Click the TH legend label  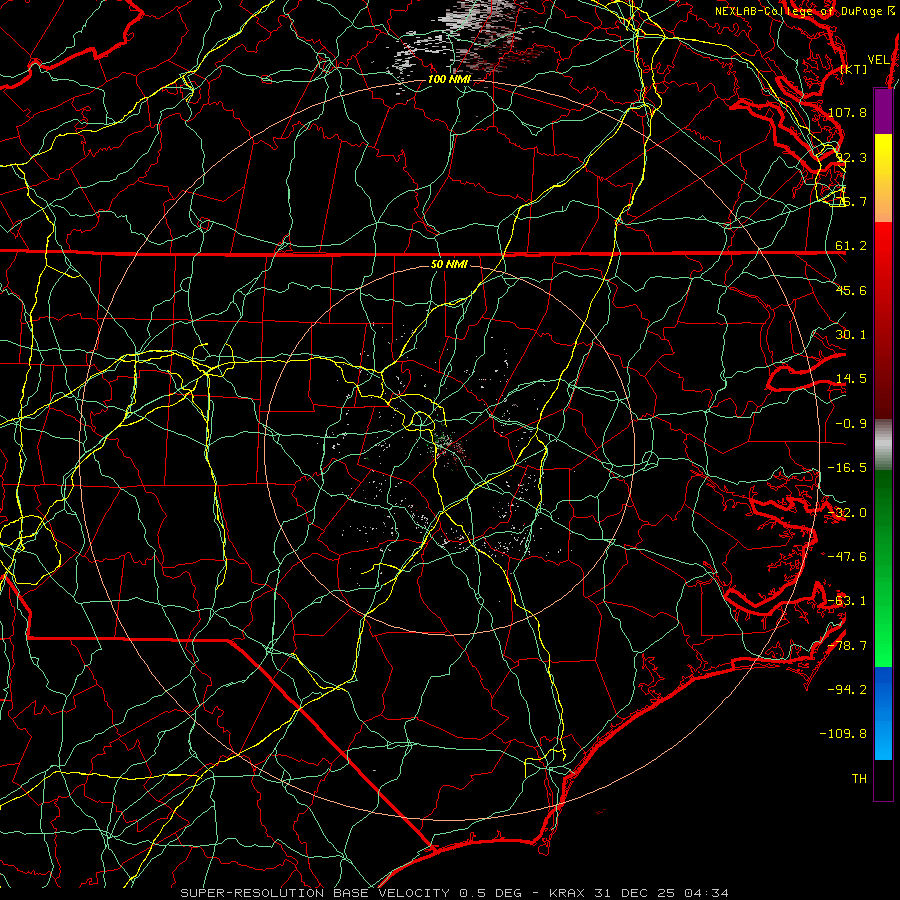tap(859, 778)
